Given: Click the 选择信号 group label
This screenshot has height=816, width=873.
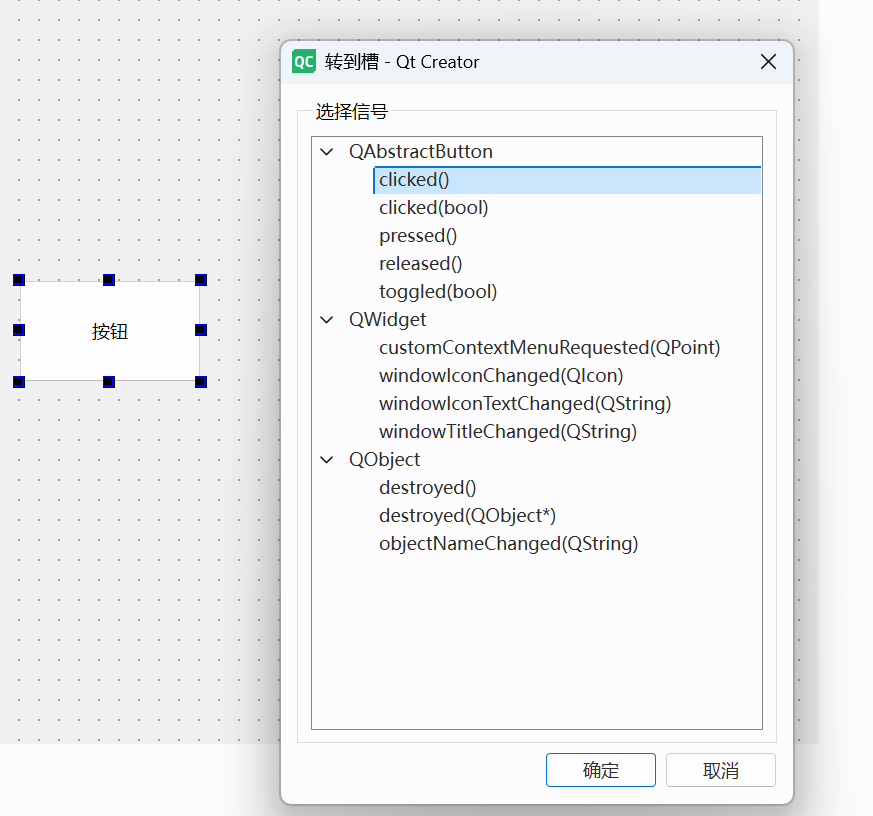Looking at the screenshot, I should pyautogui.click(x=351, y=112).
